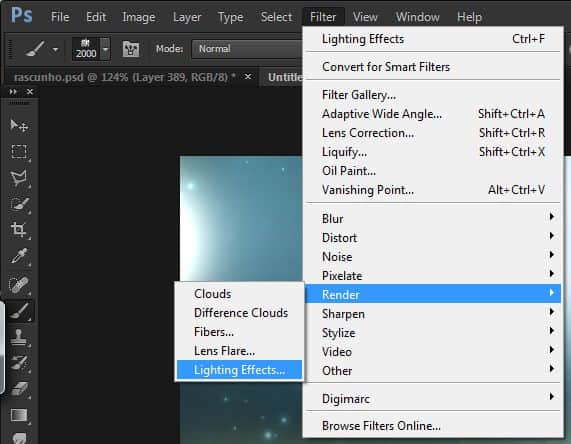Open the Select menu
This screenshot has width=571, height=444.
(x=276, y=17)
